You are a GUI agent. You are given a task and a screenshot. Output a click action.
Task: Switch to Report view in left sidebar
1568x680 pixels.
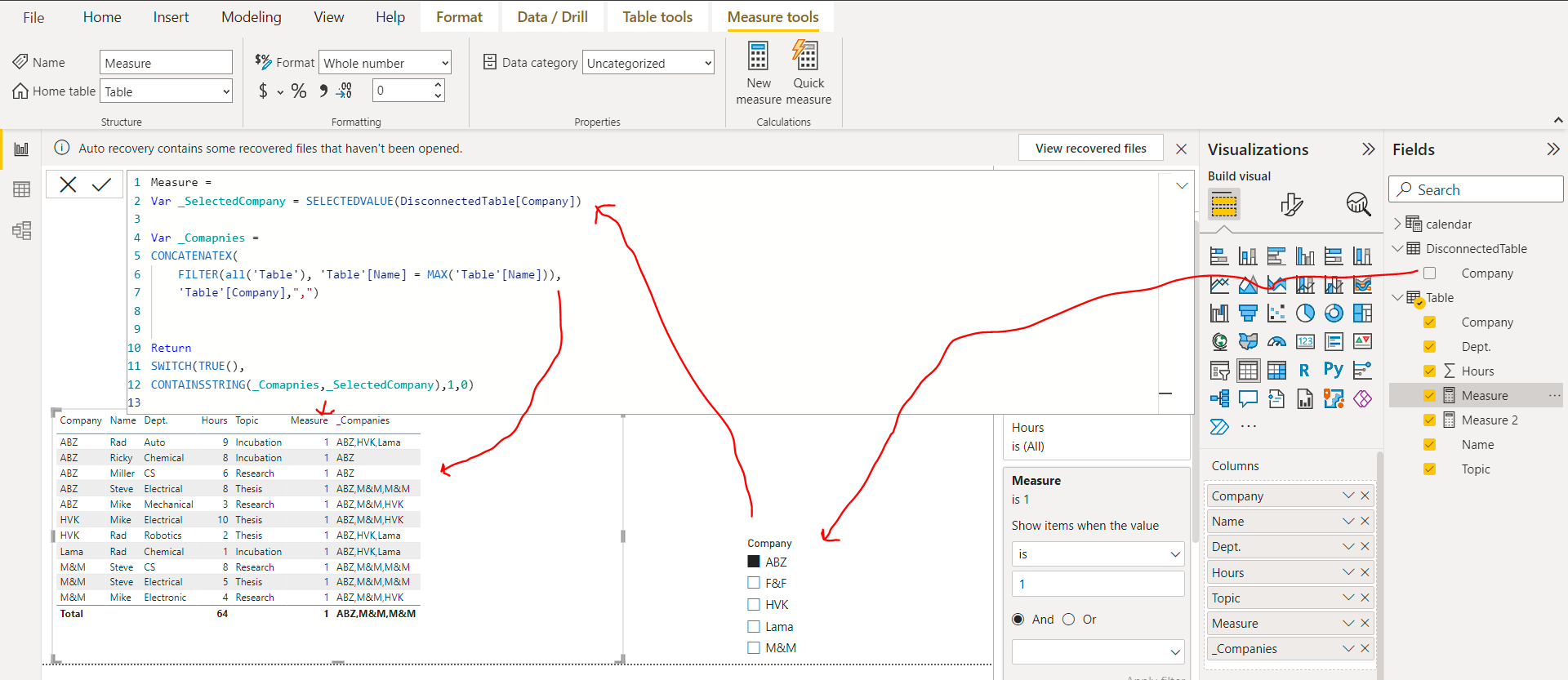click(21, 149)
